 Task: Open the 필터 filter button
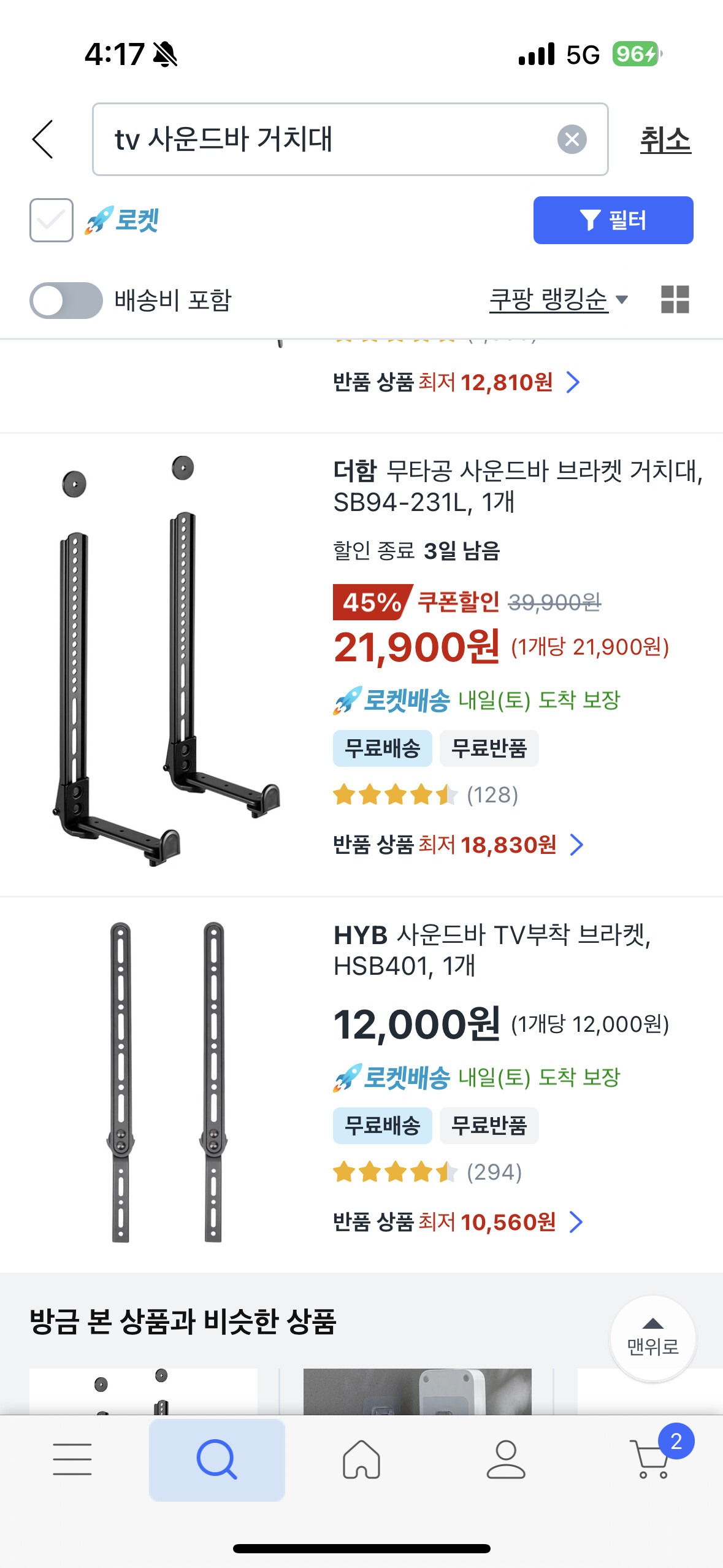[613, 220]
